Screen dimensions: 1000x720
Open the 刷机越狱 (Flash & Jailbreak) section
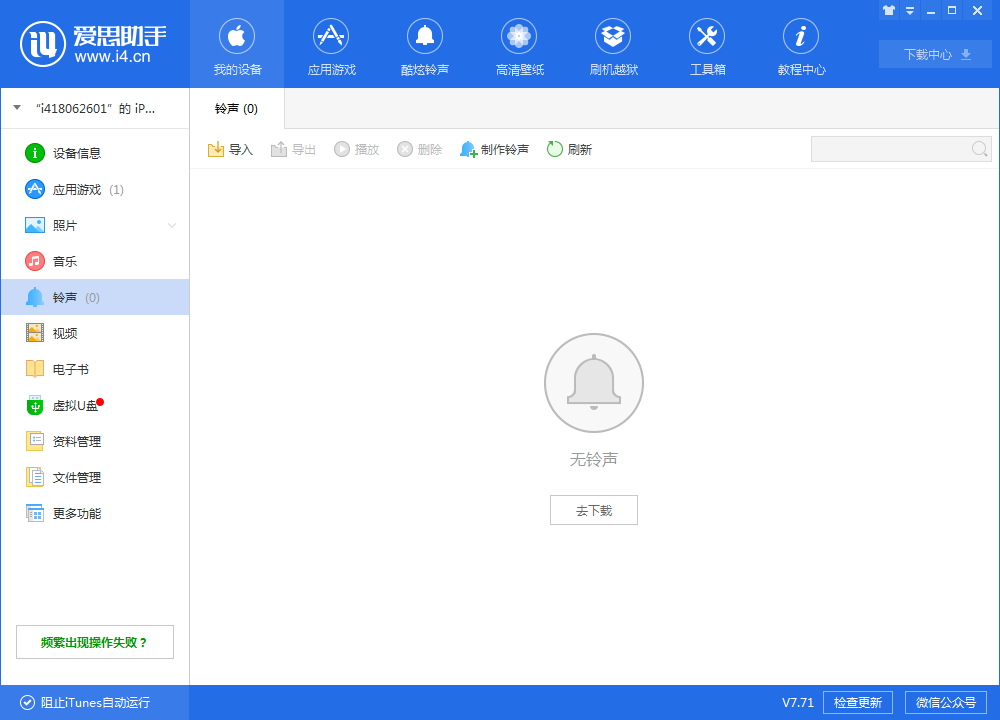(x=613, y=45)
